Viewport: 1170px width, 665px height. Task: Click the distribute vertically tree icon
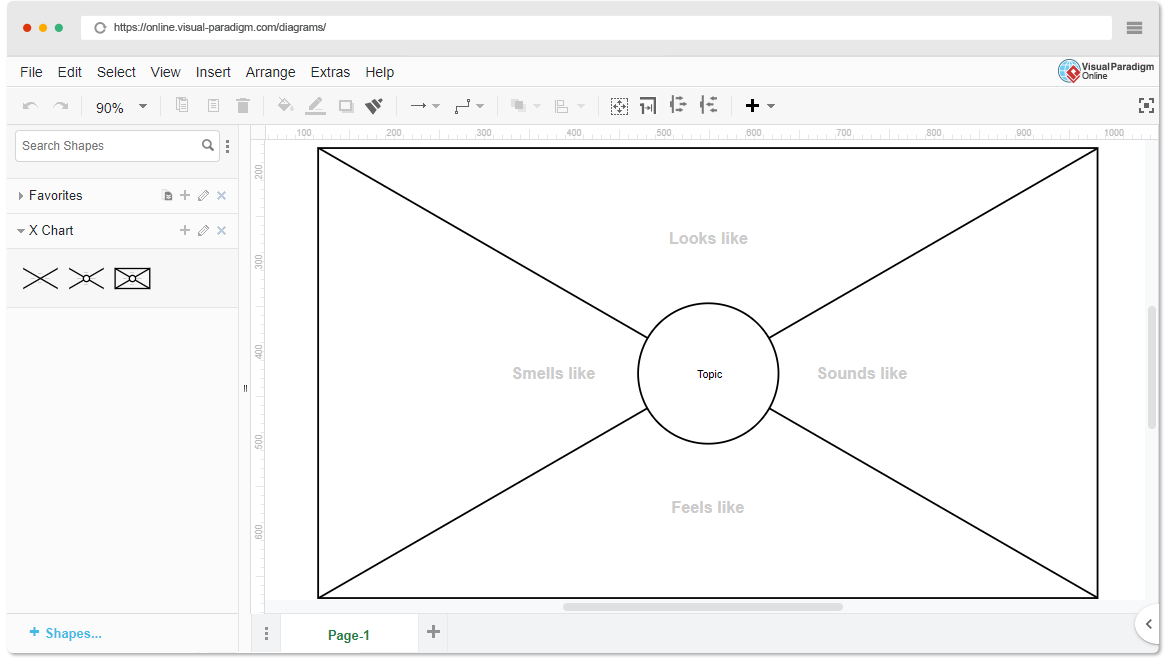point(708,105)
